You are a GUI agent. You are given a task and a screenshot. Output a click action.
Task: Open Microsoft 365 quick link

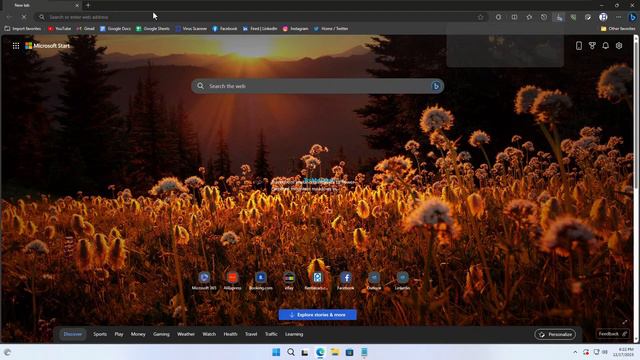coord(204,281)
